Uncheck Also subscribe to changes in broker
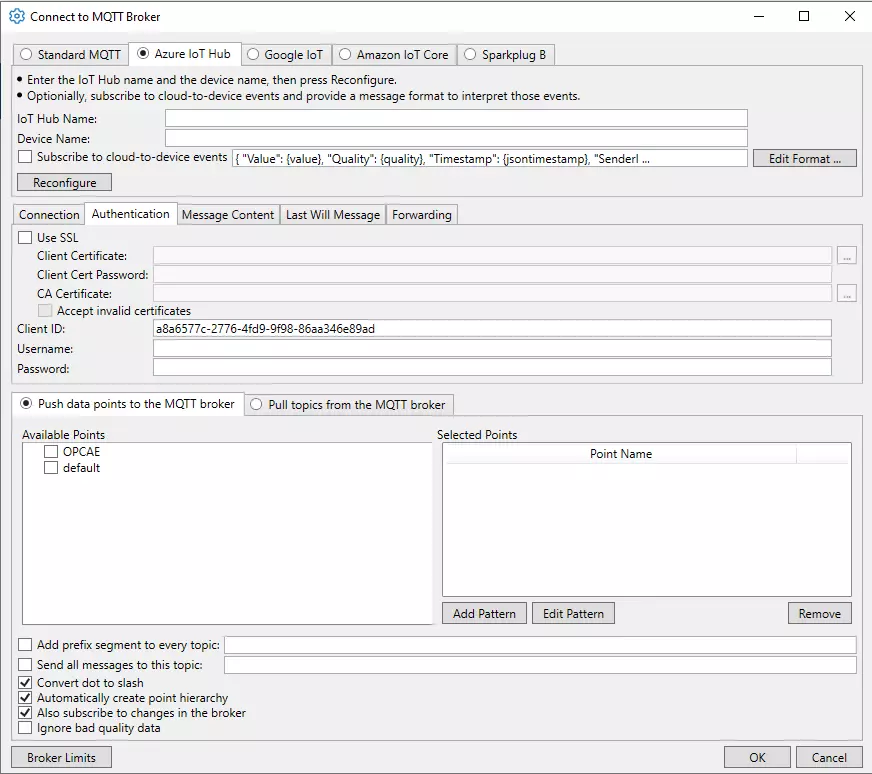 click(x=25, y=712)
